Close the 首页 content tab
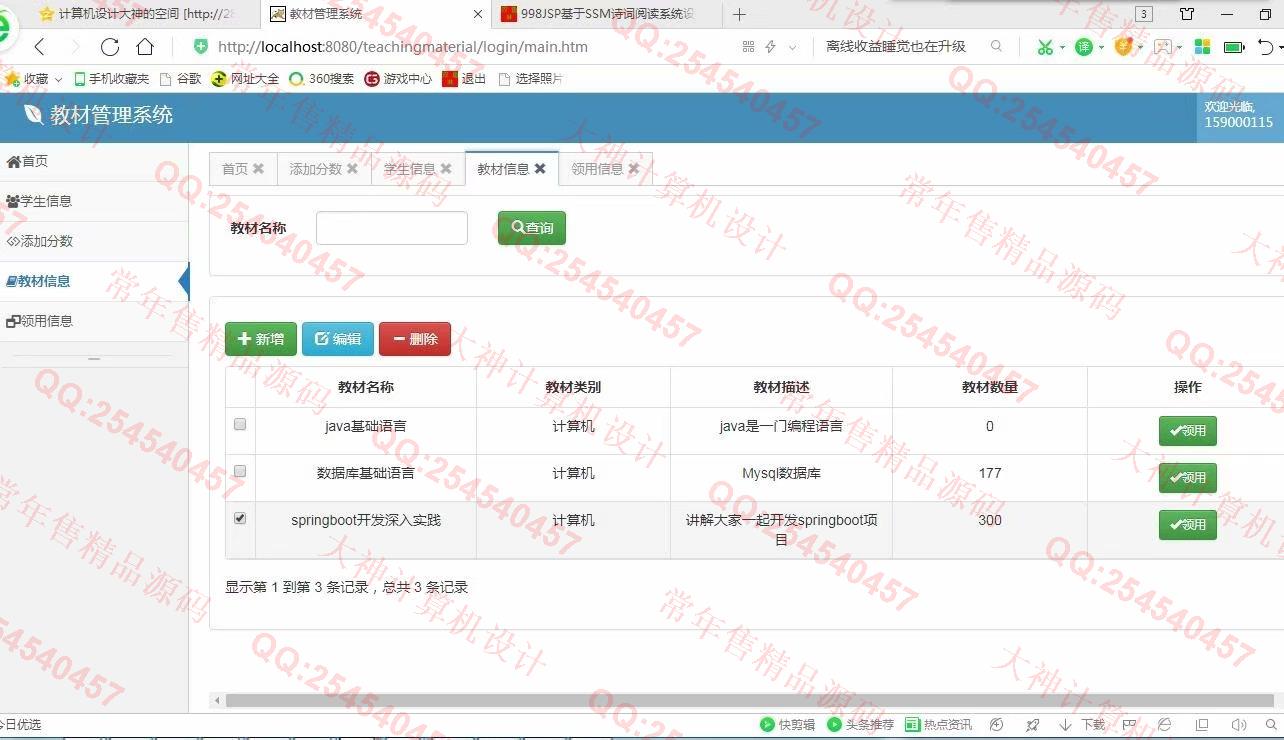1284x740 pixels. (258, 169)
